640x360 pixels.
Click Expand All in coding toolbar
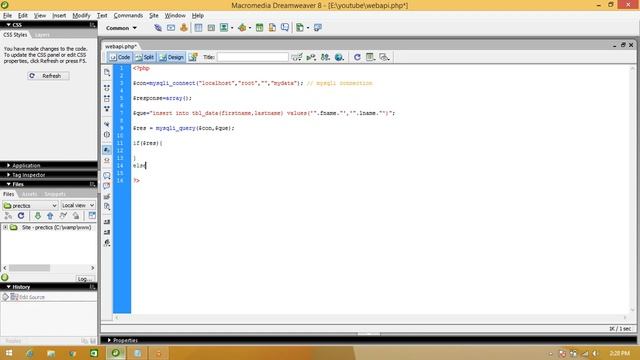pos(107,109)
